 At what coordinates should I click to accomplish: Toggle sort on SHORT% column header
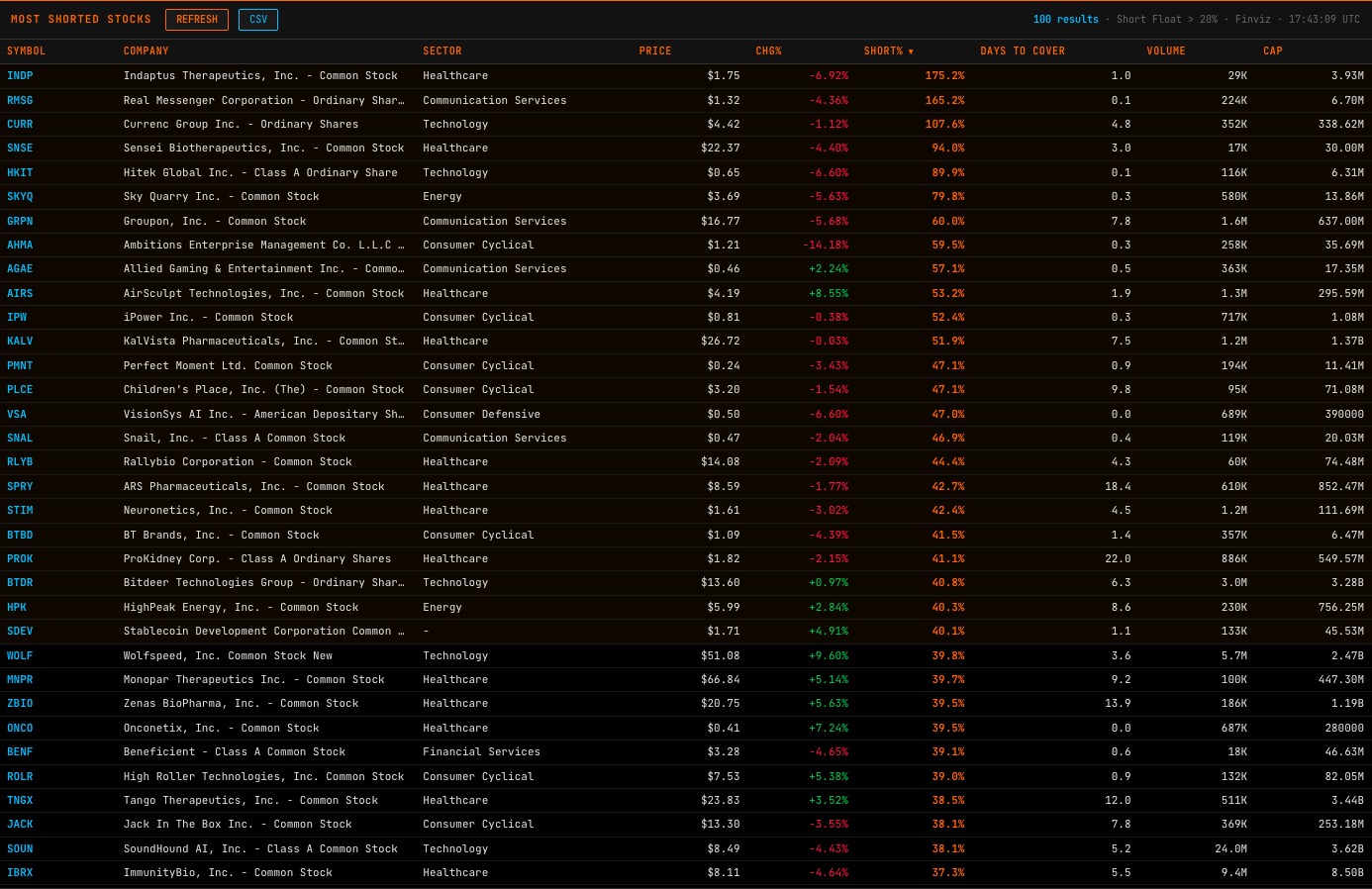click(x=888, y=51)
